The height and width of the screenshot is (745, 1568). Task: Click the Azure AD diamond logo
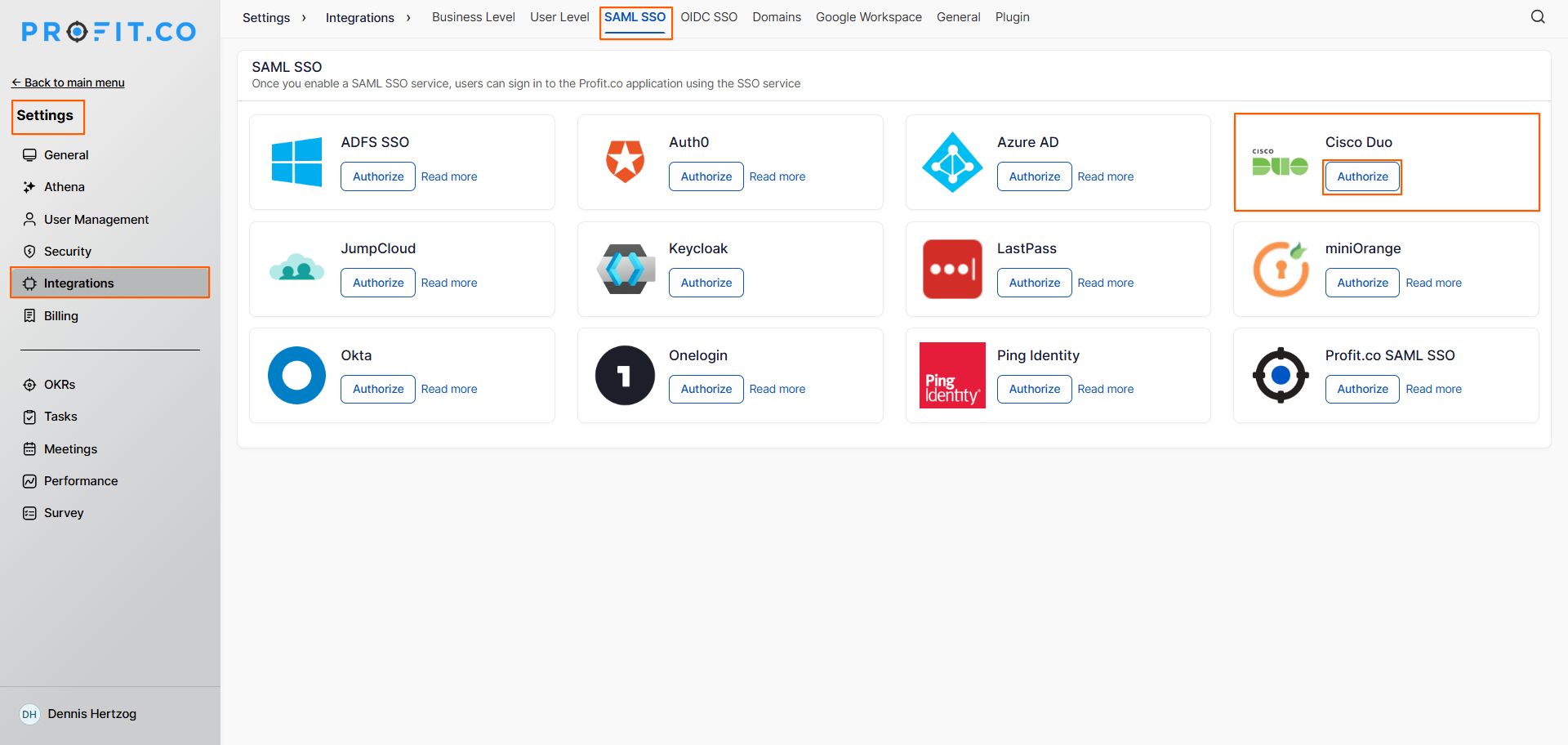tap(952, 162)
